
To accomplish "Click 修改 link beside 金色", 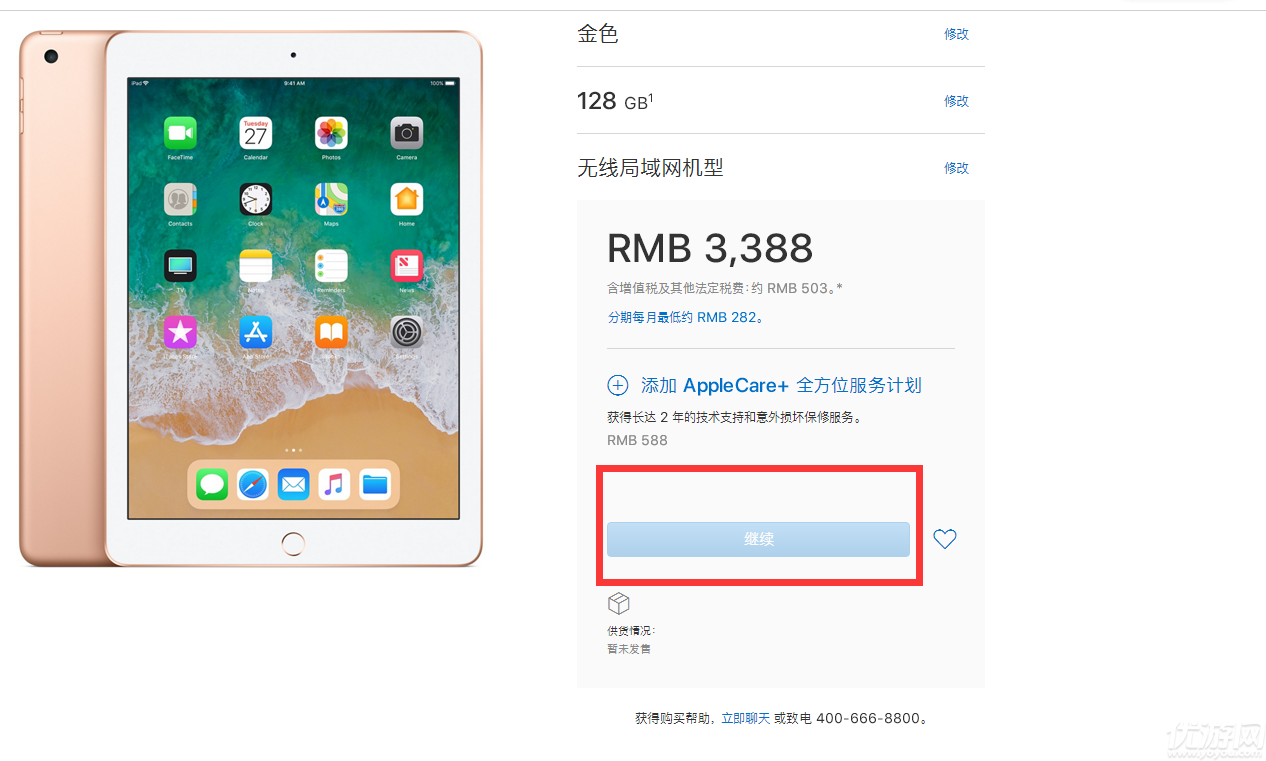I will [957, 34].
